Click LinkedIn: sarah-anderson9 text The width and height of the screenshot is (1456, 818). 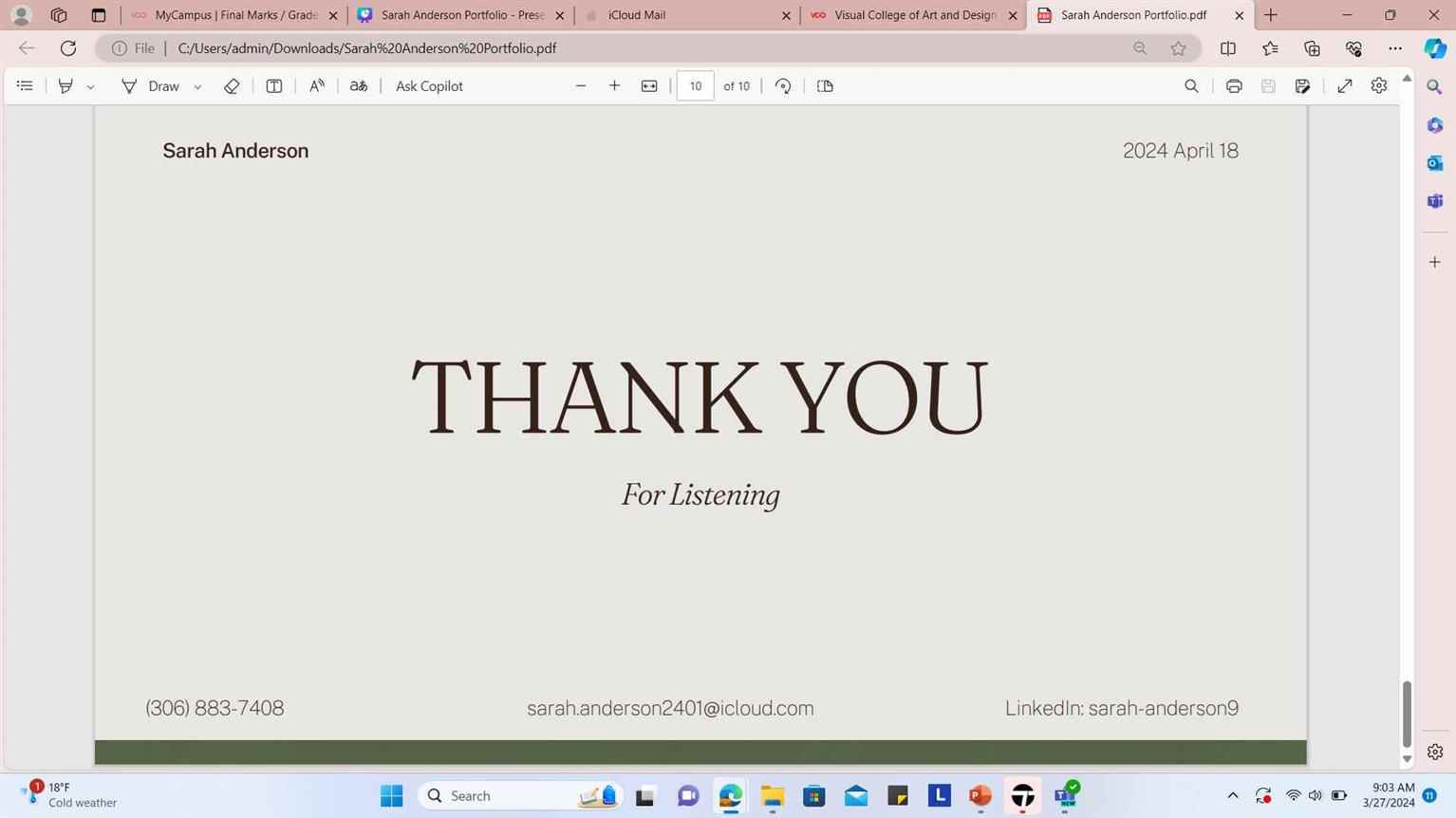(x=1122, y=709)
